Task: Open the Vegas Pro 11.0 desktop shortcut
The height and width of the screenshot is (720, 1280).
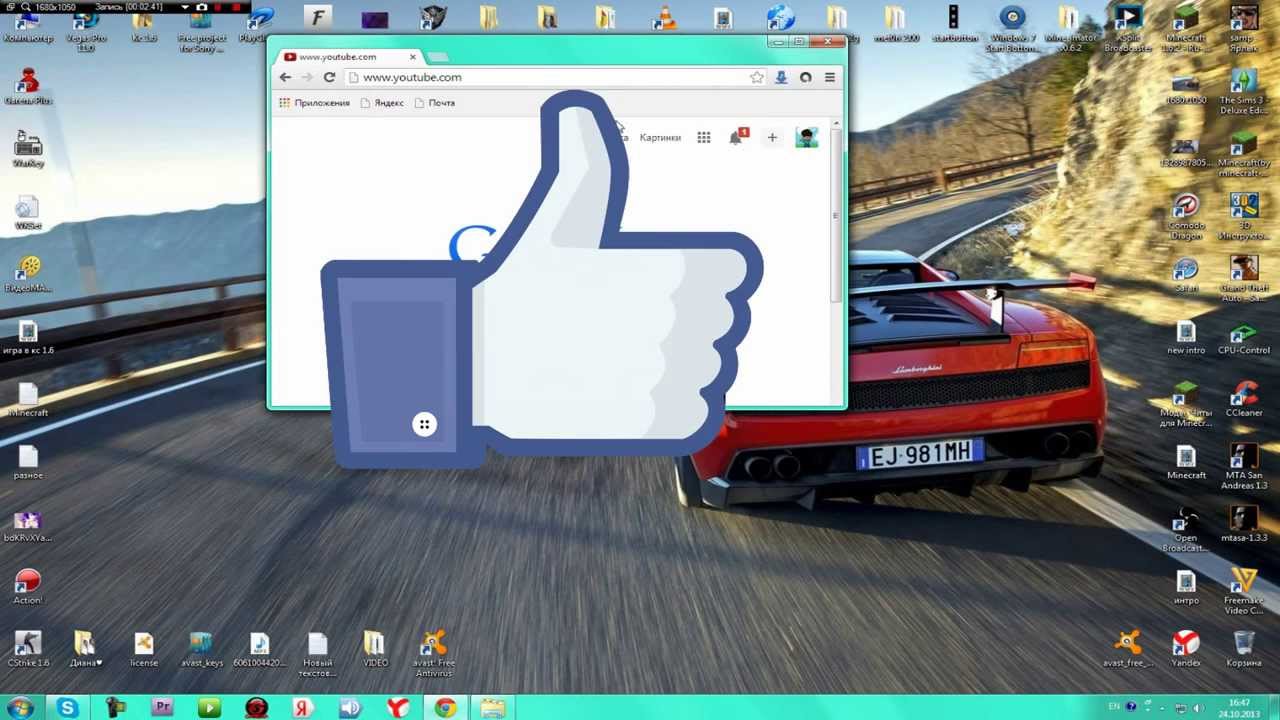Action: 86,30
